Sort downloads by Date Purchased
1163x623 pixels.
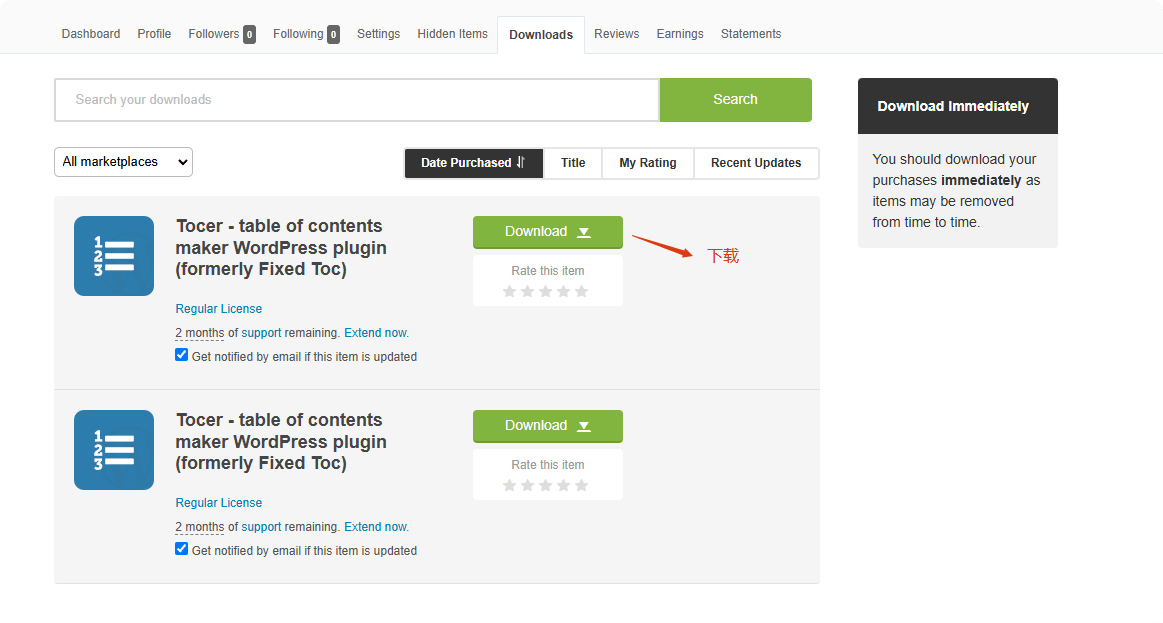(x=473, y=163)
